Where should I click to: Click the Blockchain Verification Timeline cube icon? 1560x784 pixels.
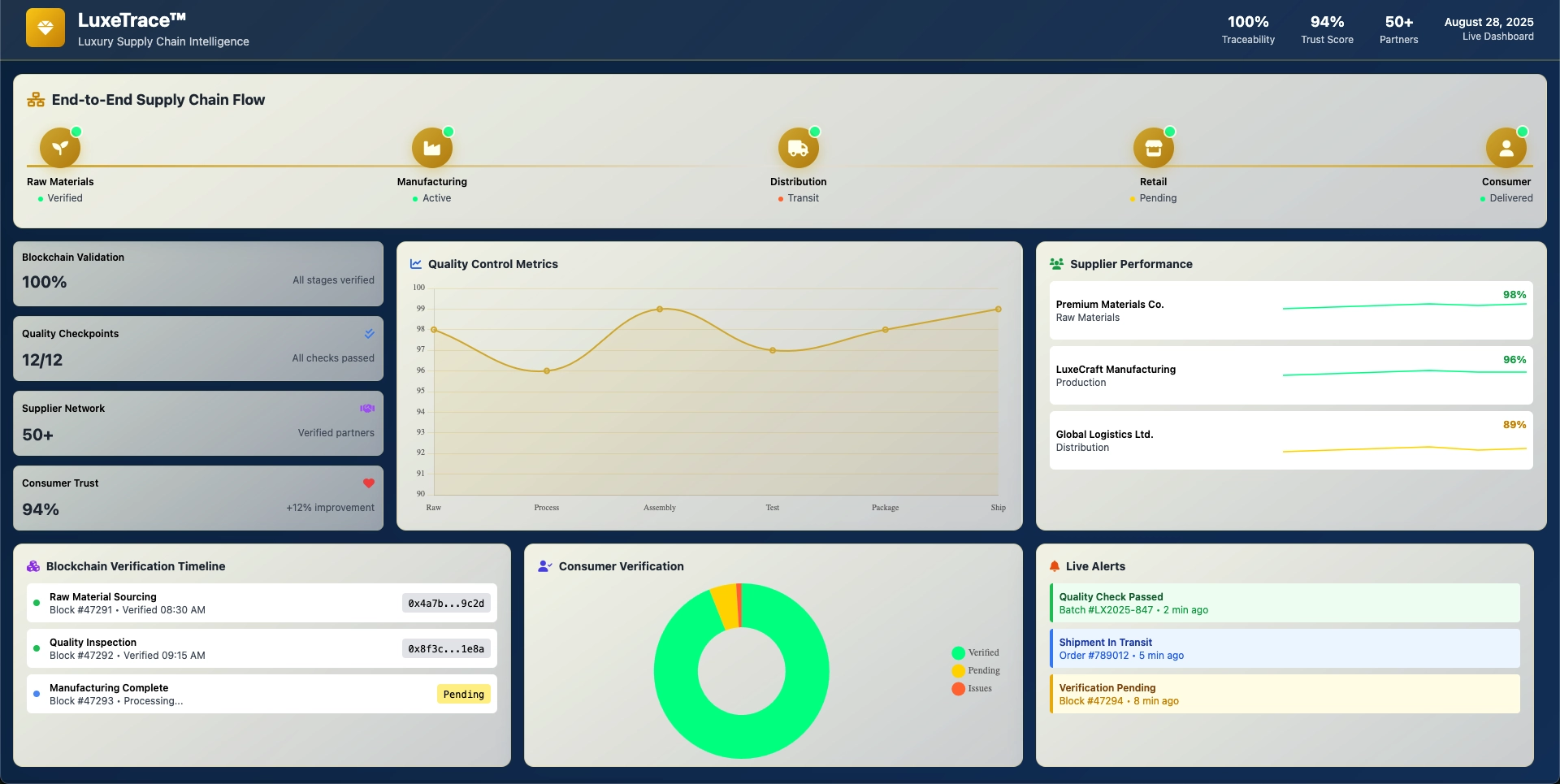(32, 565)
